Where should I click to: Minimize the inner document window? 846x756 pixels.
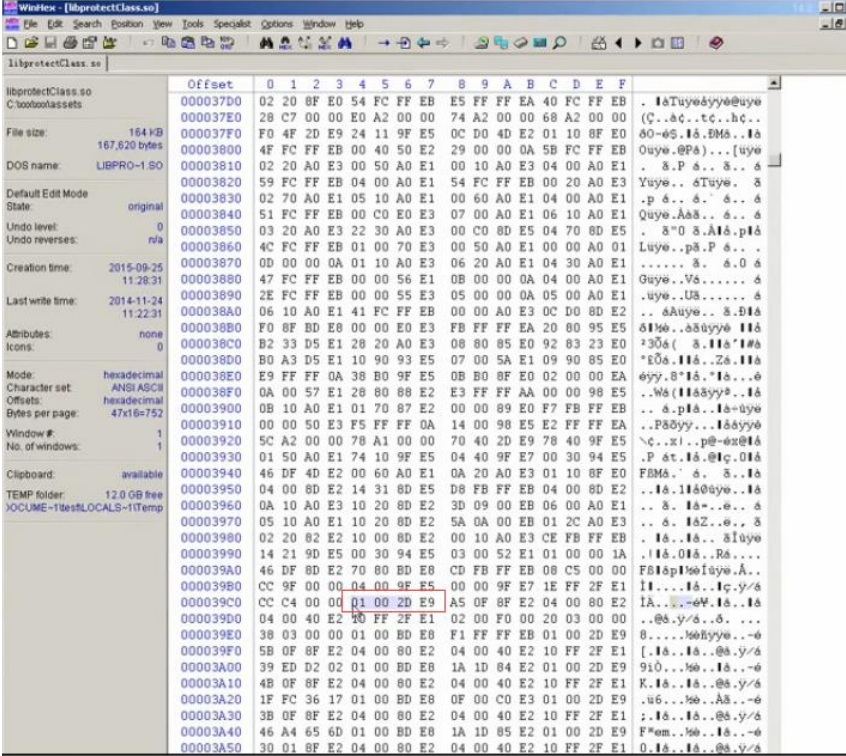[x=826, y=24]
